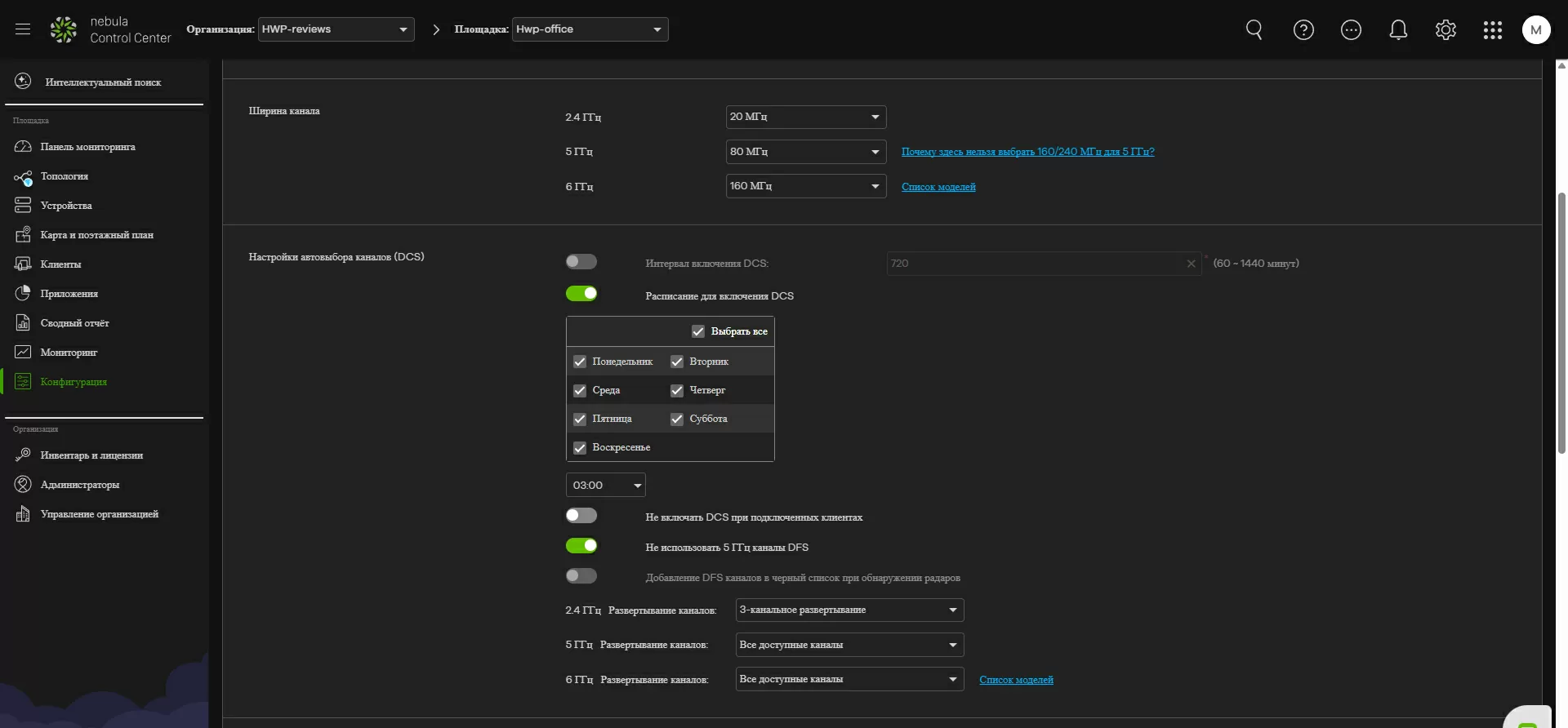
Task: Open the apps grid launcher icon
Action: pyautogui.click(x=1492, y=30)
